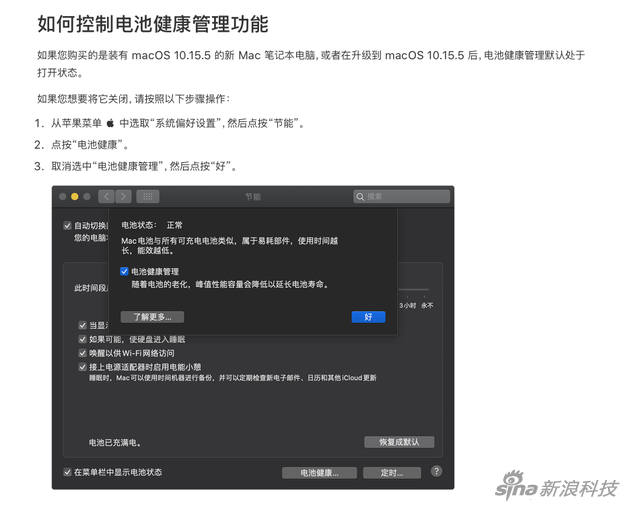This screenshot has width=630, height=510.
Task: Click the yellow minimize window dot
Action: tap(74, 197)
